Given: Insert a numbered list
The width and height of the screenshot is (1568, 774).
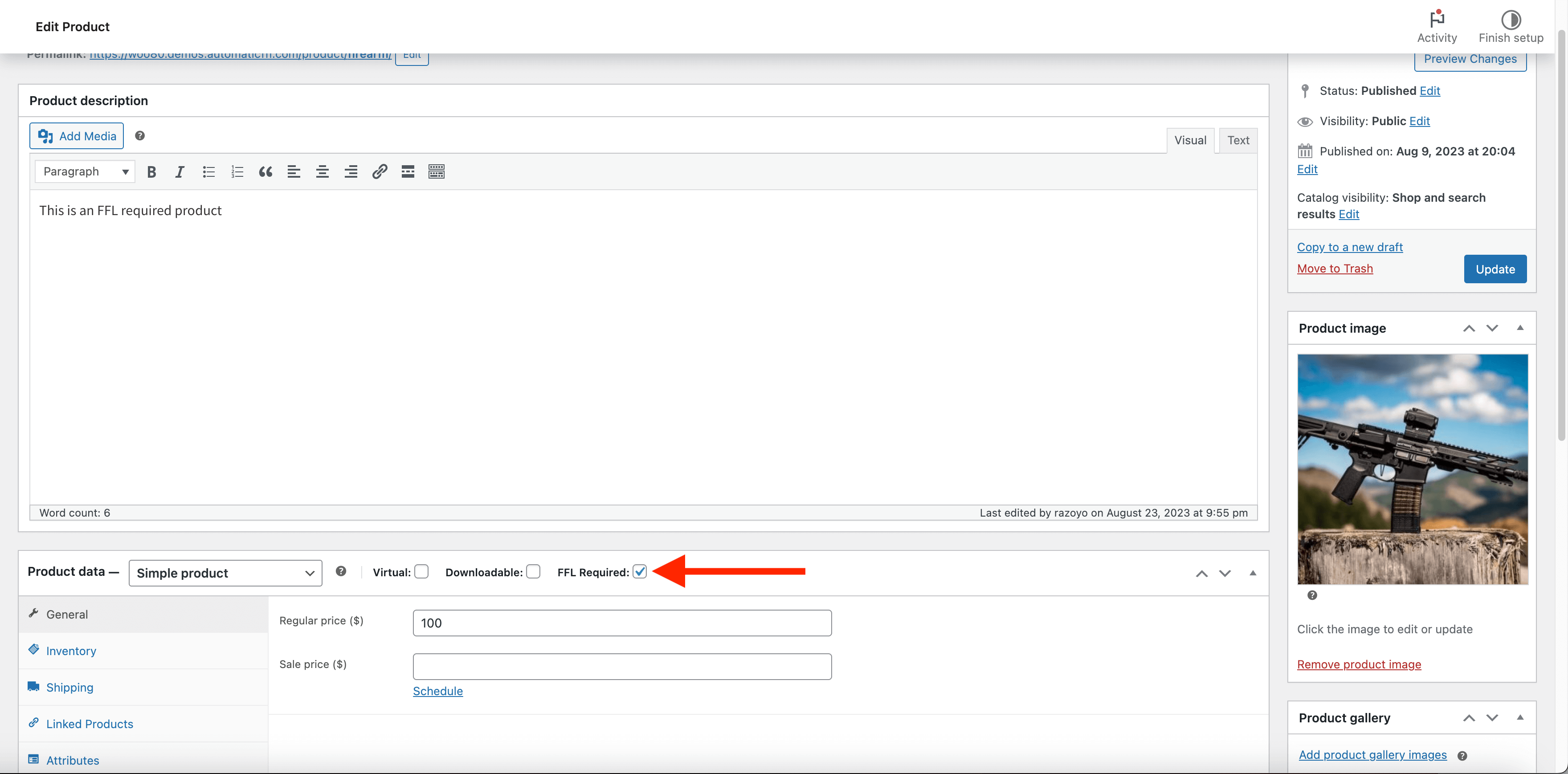Looking at the screenshot, I should pyautogui.click(x=237, y=172).
